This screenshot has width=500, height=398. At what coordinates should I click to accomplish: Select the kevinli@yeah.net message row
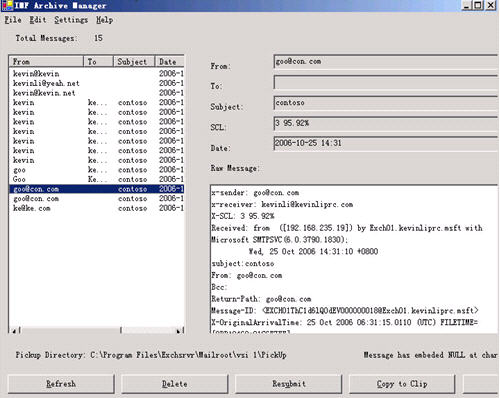[x=97, y=83]
